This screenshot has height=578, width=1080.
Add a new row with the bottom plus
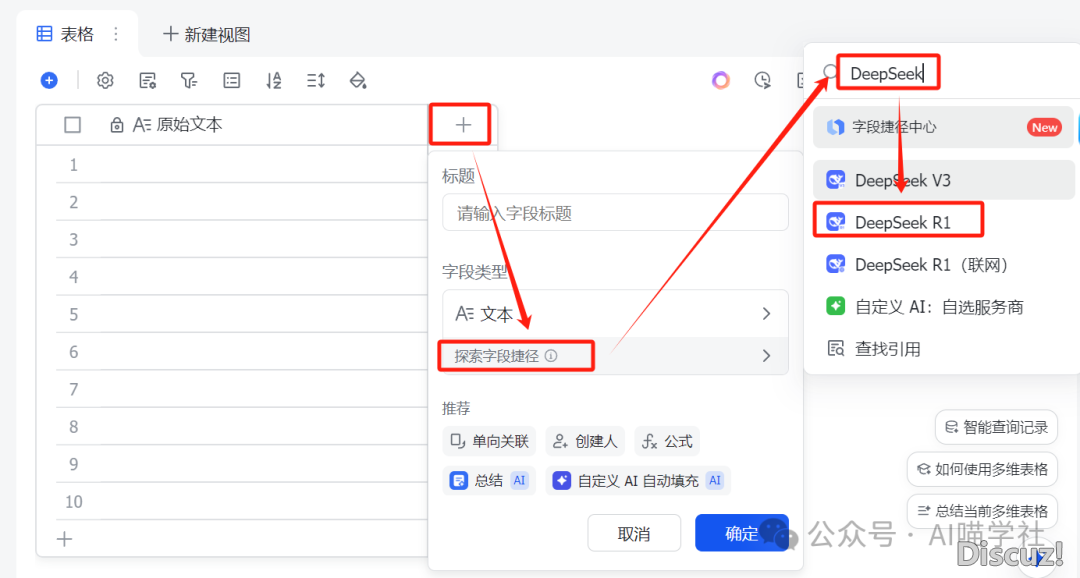coord(65,539)
